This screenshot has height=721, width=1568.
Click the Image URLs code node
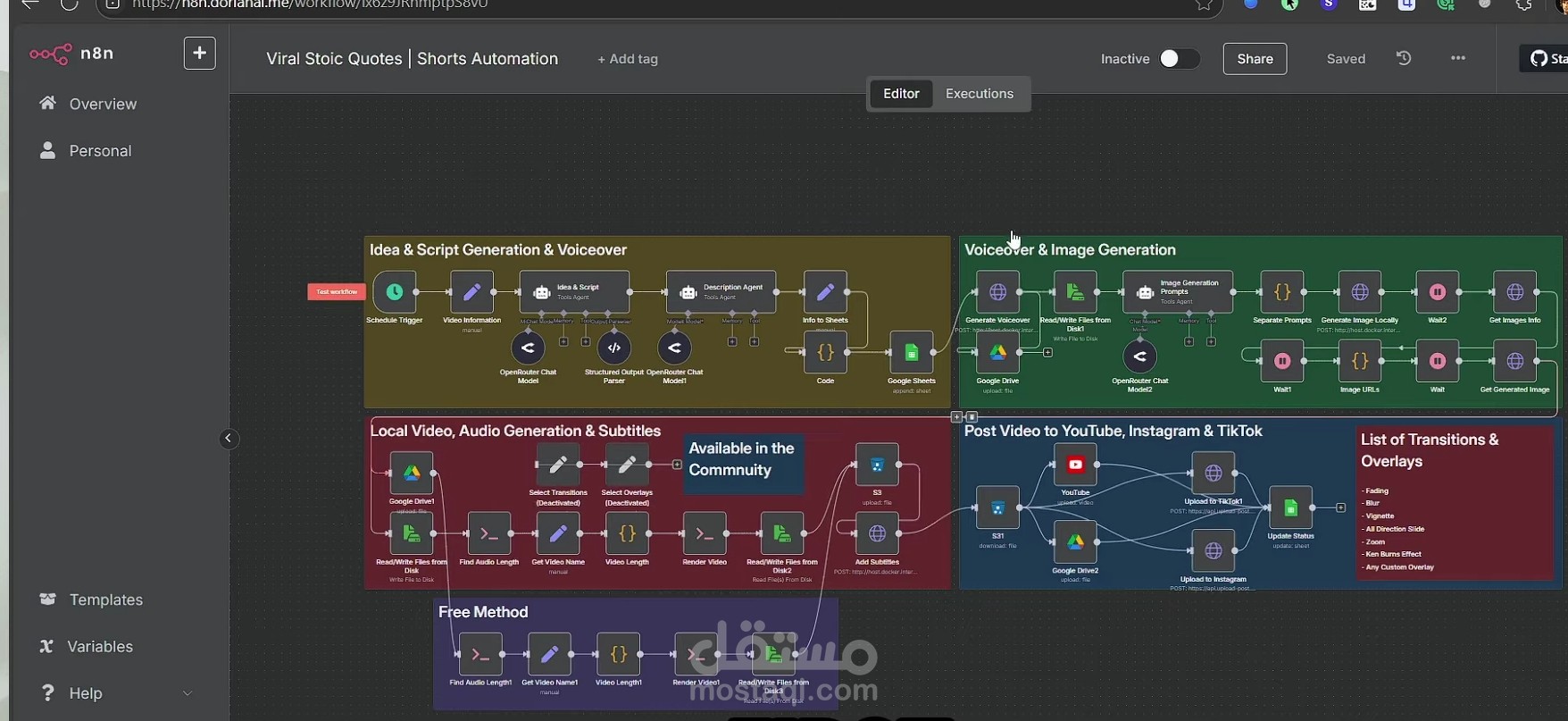[1360, 361]
